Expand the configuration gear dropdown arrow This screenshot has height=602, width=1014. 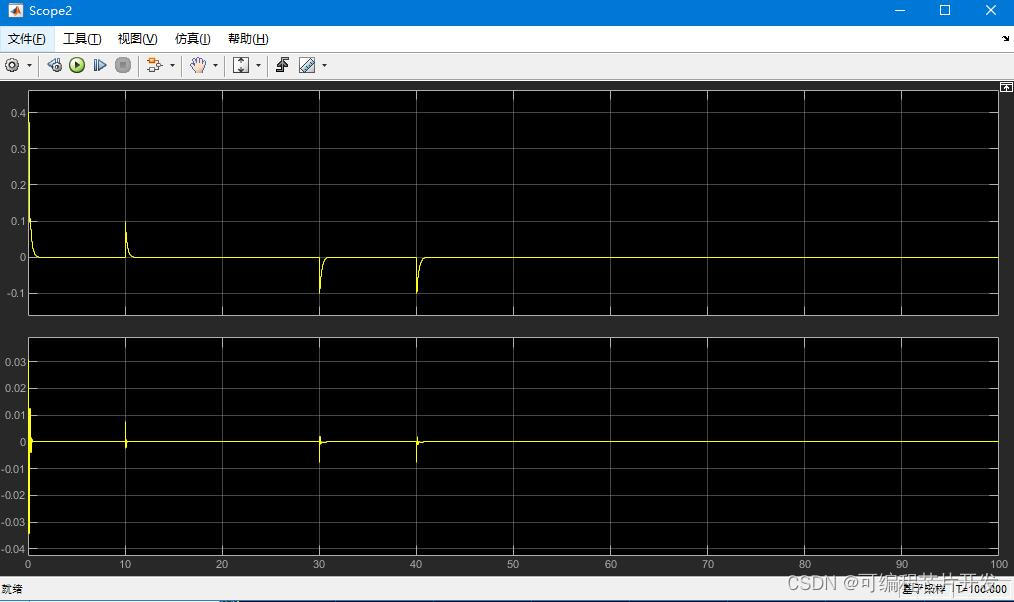pyautogui.click(x=29, y=65)
